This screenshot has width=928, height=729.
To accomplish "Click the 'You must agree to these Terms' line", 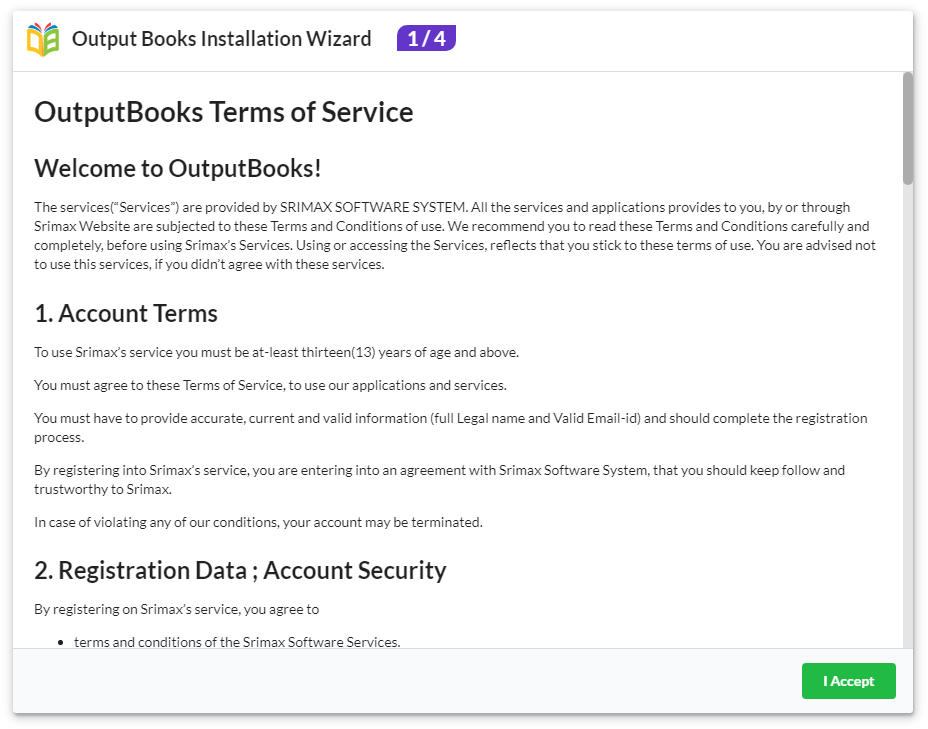I will point(270,386).
